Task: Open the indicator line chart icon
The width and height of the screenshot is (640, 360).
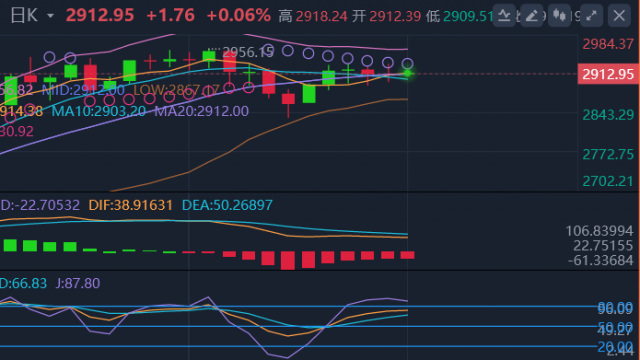Action: [x=504, y=16]
